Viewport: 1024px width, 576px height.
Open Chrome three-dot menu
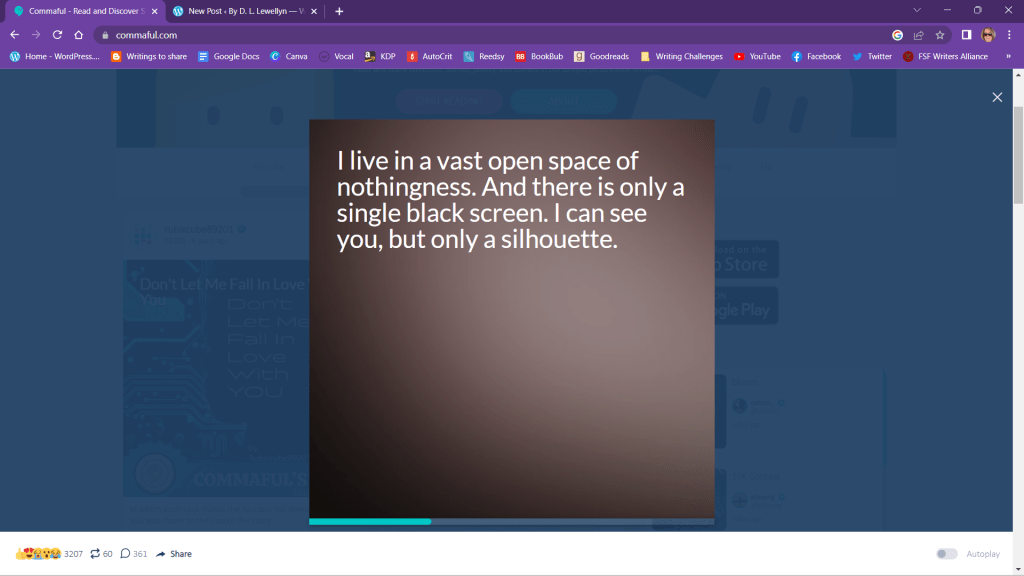click(1009, 34)
